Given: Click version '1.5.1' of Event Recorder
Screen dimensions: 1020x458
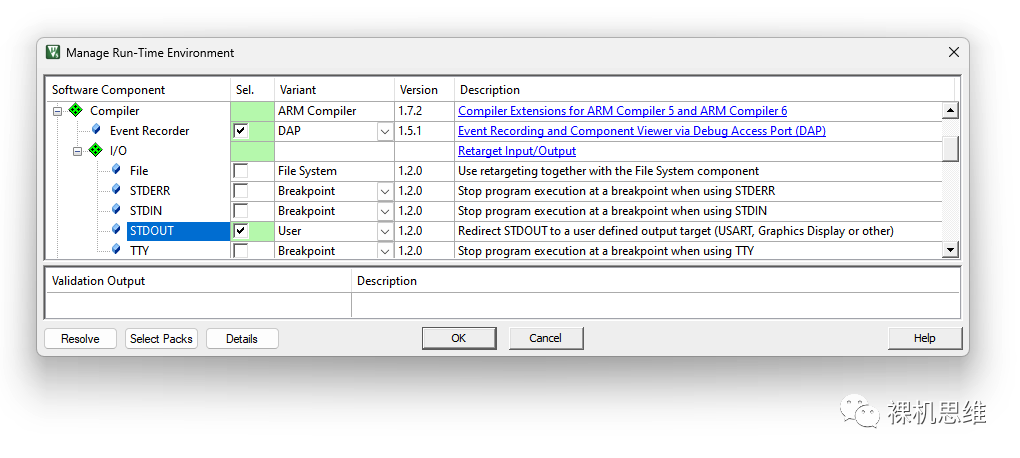Looking at the screenshot, I should coord(424,131).
